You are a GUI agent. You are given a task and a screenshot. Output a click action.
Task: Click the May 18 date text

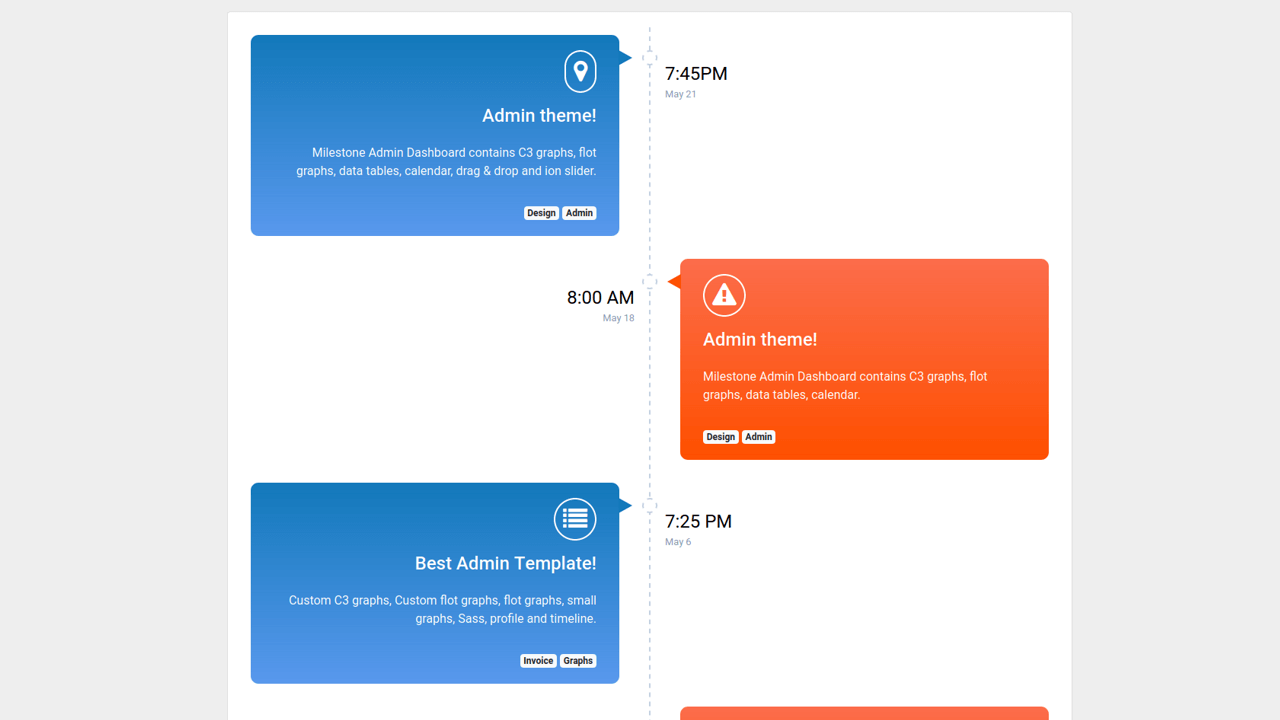pos(618,318)
